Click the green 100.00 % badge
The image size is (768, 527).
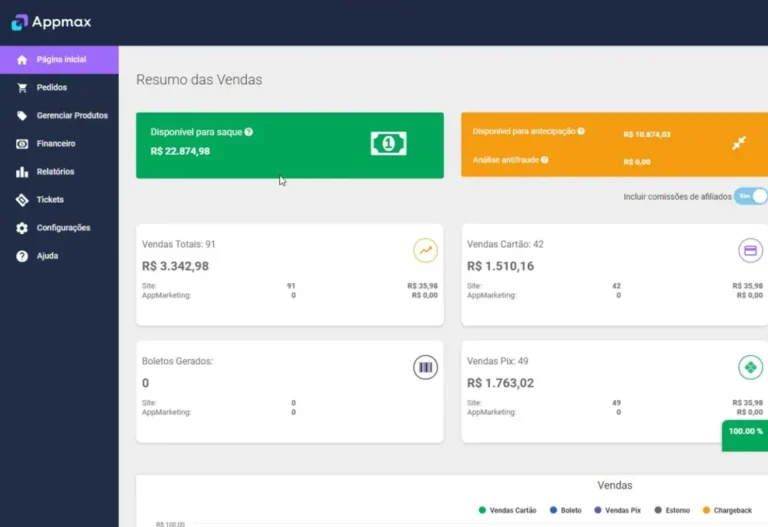[744, 432]
